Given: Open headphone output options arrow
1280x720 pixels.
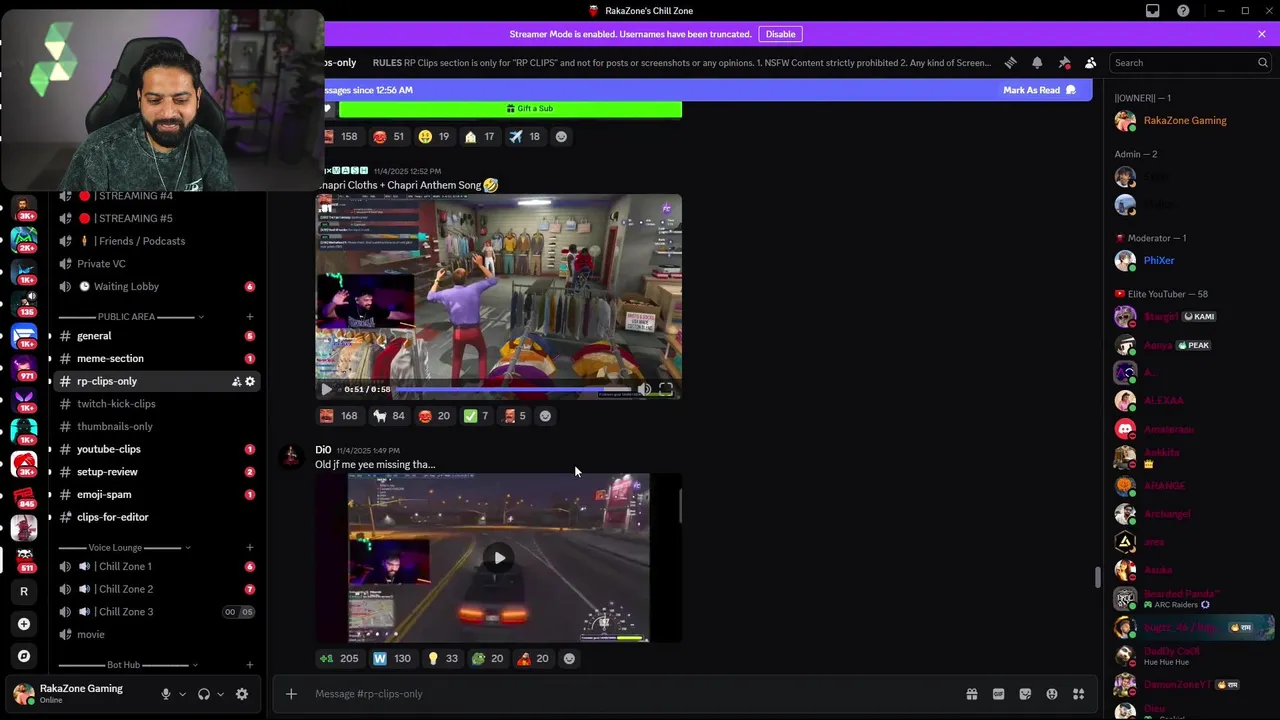Looking at the screenshot, I should pyautogui.click(x=220, y=694).
